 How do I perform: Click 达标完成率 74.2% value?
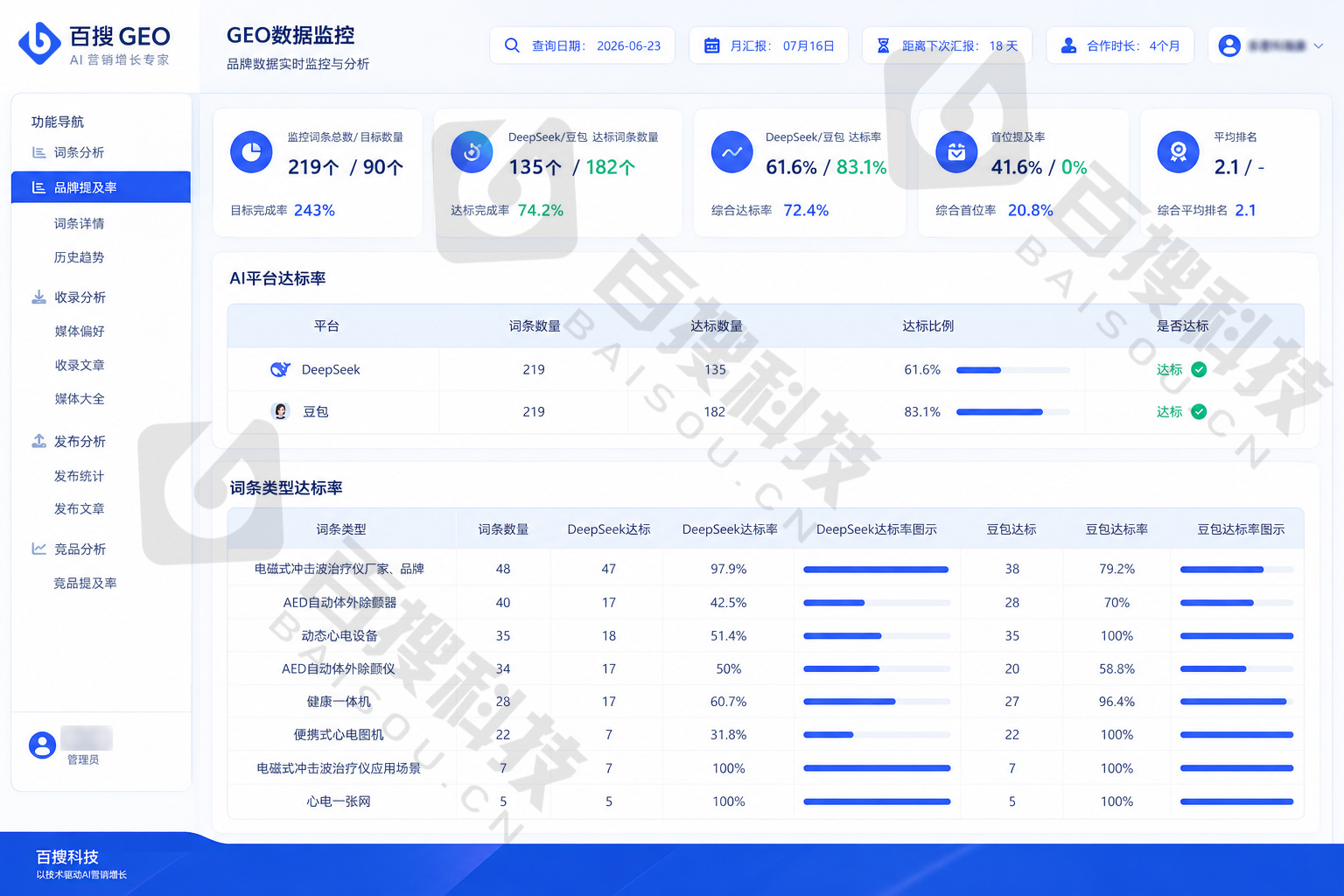[x=541, y=210]
